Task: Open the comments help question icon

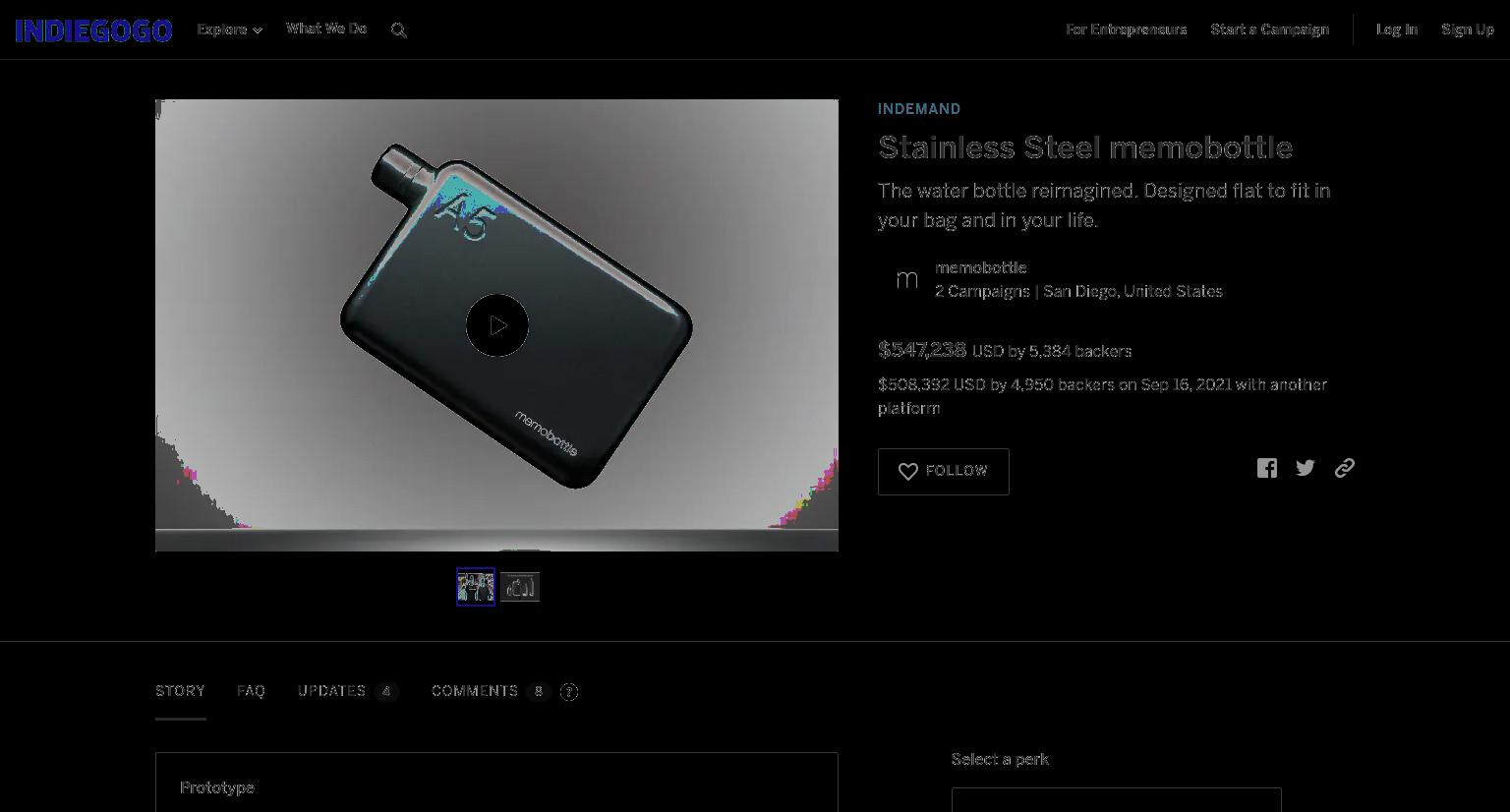Action: pyautogui.click(x=569, y=692)
